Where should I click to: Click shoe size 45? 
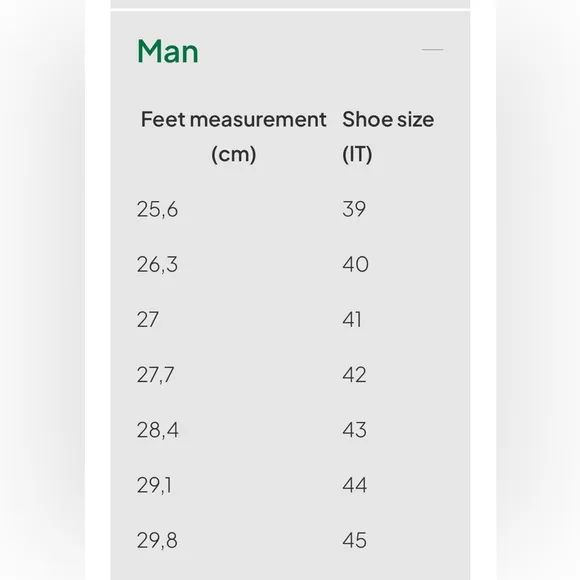coord(354,540)
